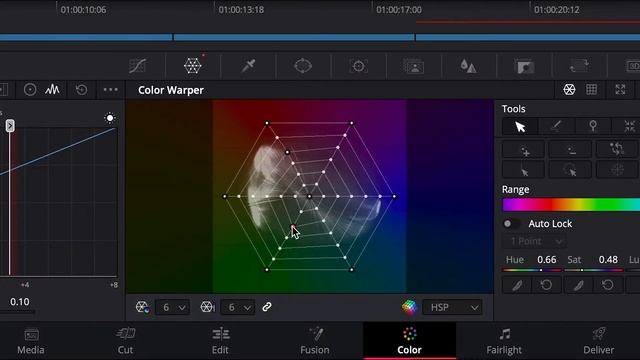Image resolution: width=640 pixels, height=360 pixels.
Task: Click the circular mode icon in left palette
Action: (x=30, y=89)
